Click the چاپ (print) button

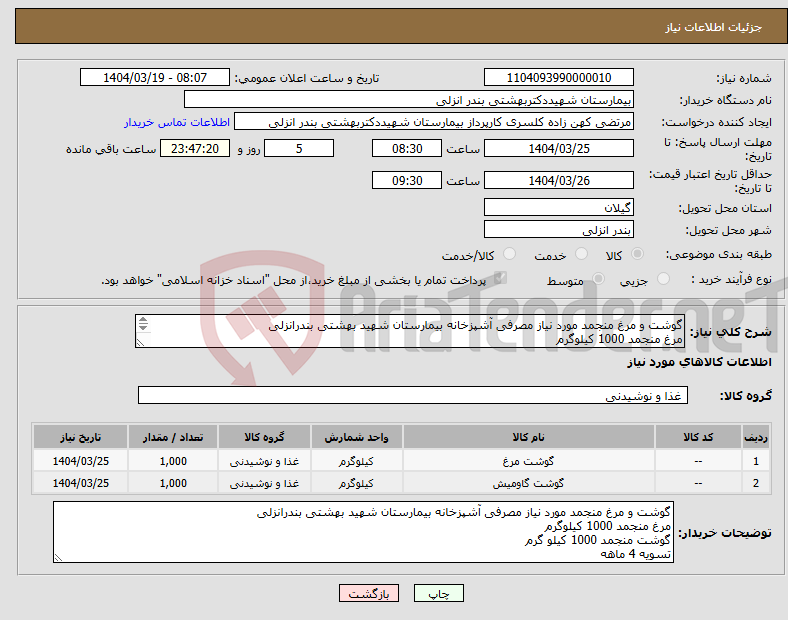point(438,593)
